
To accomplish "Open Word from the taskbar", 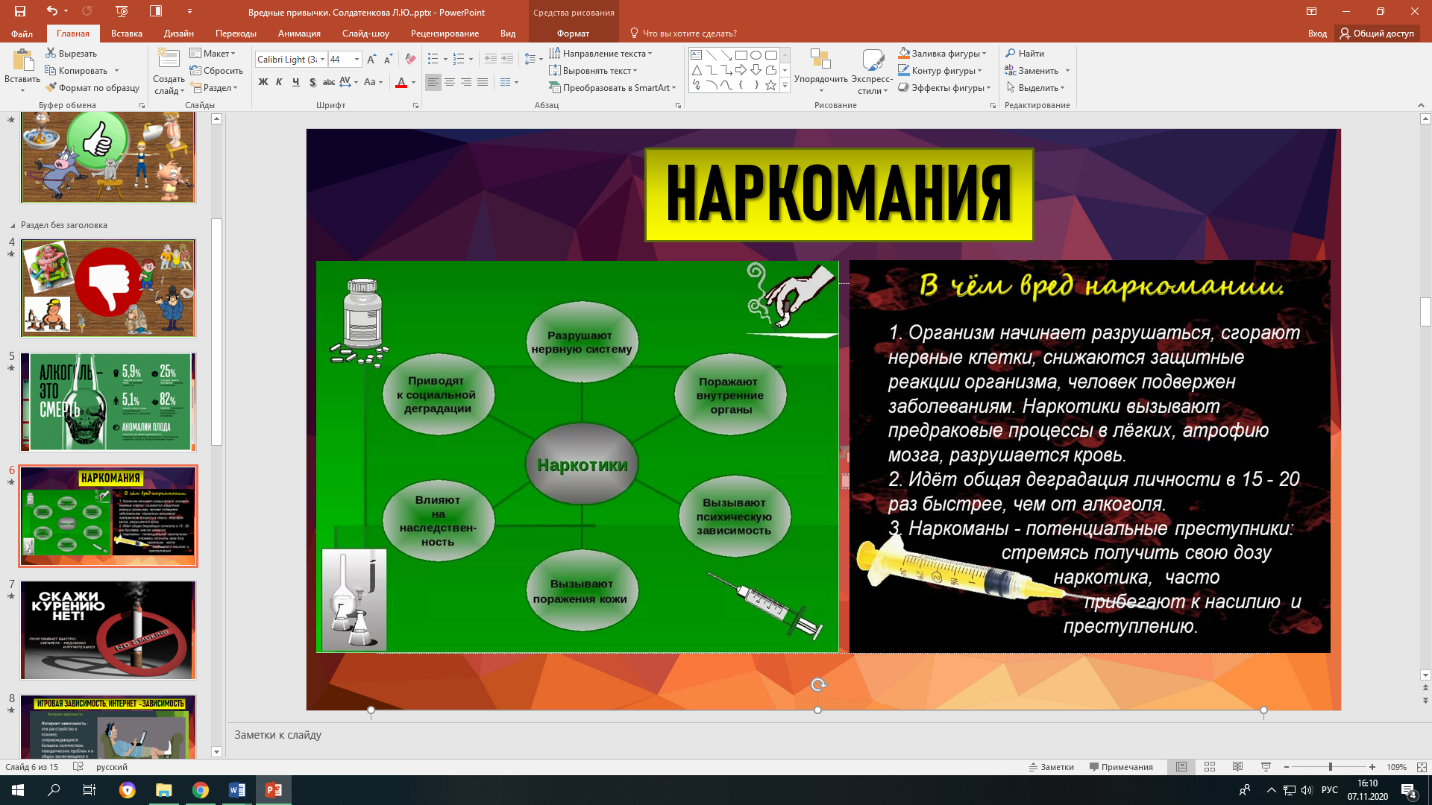I will [236, 790].
